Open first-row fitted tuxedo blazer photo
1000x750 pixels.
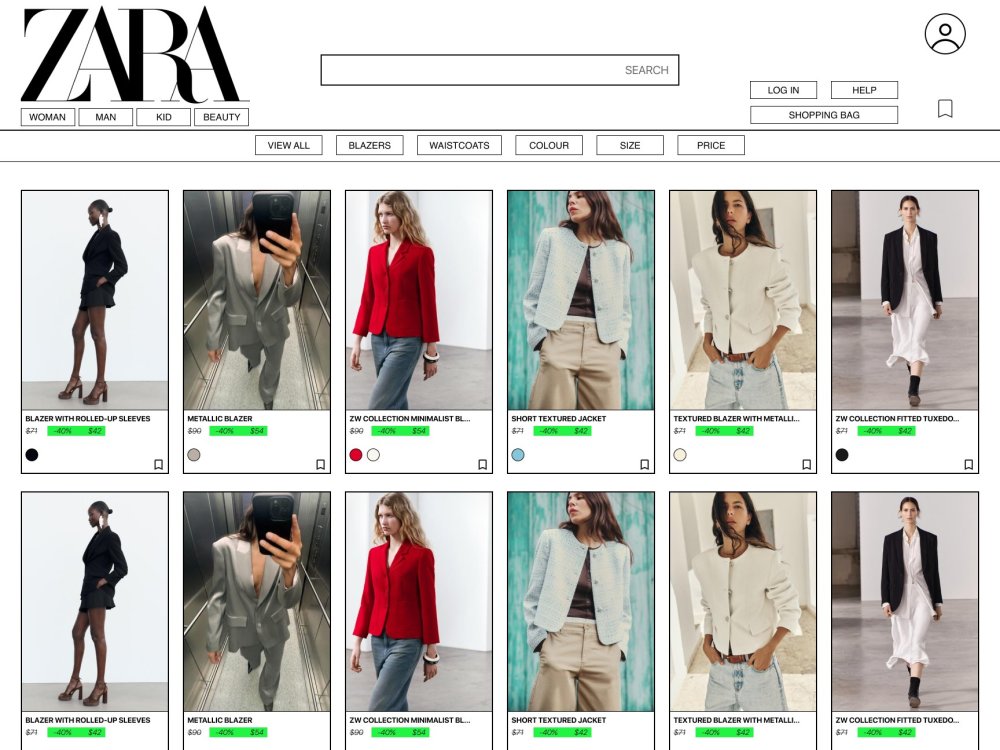[905, 300]
